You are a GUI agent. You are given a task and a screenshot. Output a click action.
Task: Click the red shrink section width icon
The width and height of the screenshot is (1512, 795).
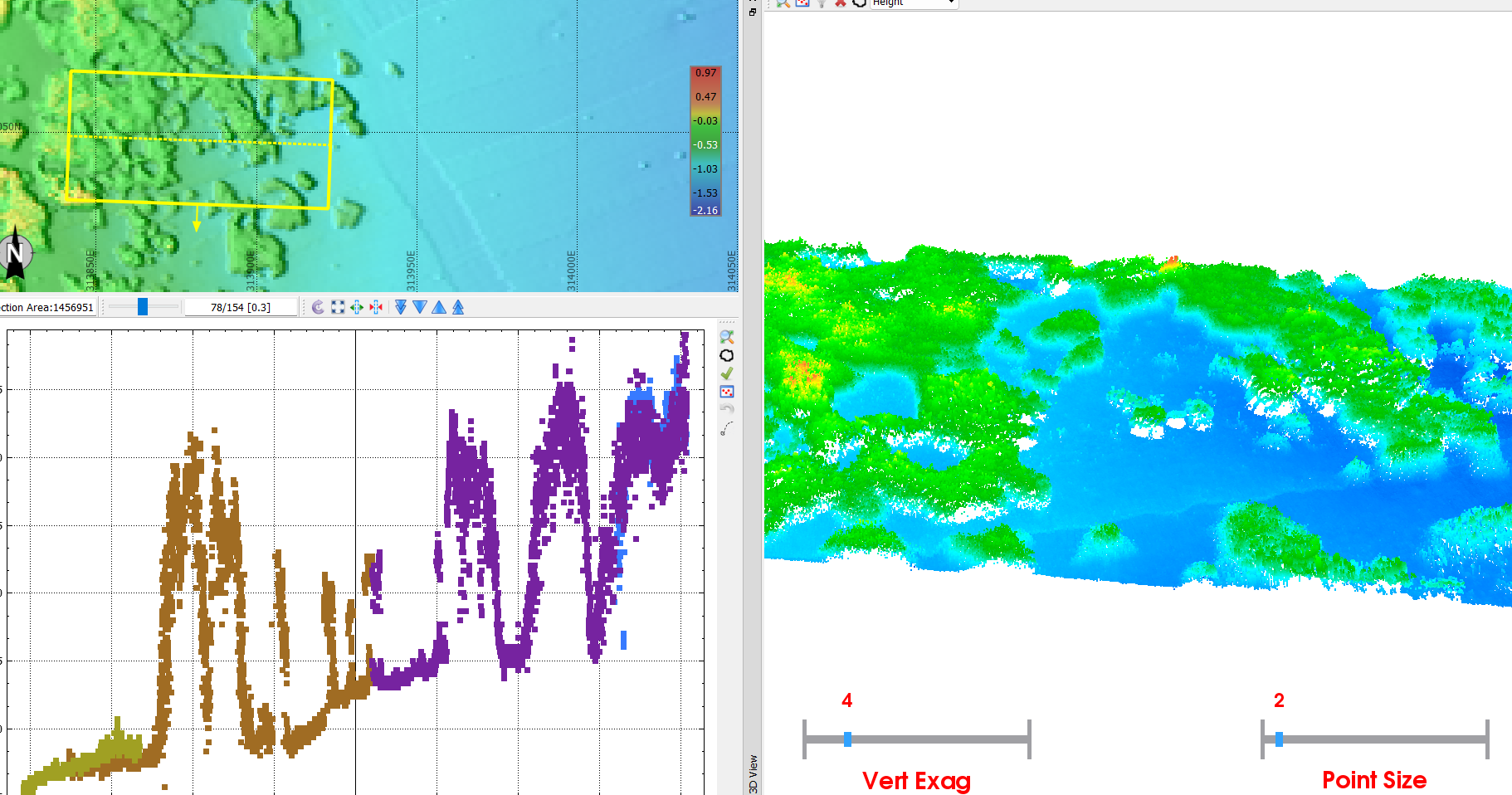point(376,307)
